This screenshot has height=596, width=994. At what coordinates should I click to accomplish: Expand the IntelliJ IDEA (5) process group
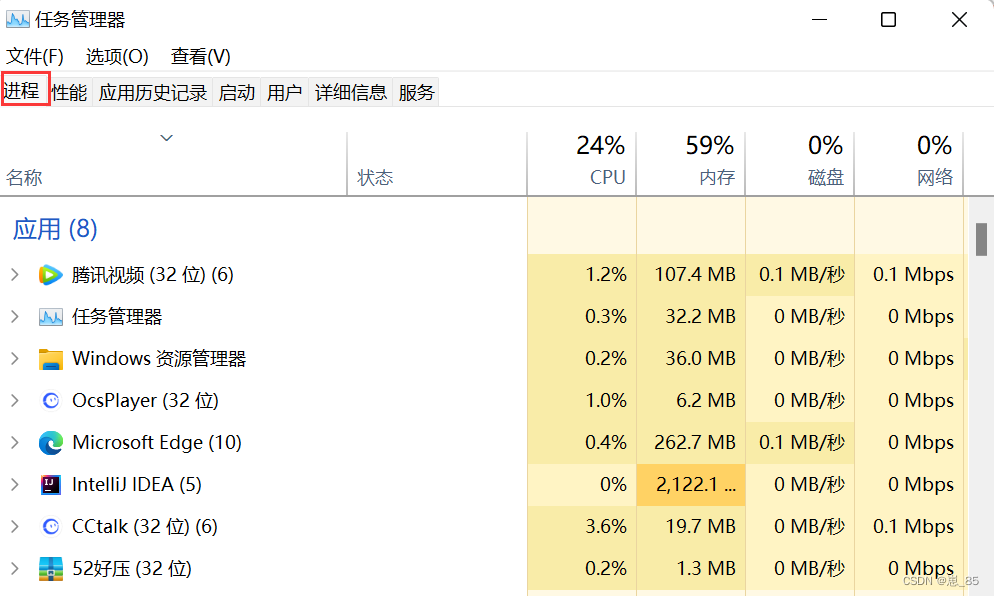(15, 485)
